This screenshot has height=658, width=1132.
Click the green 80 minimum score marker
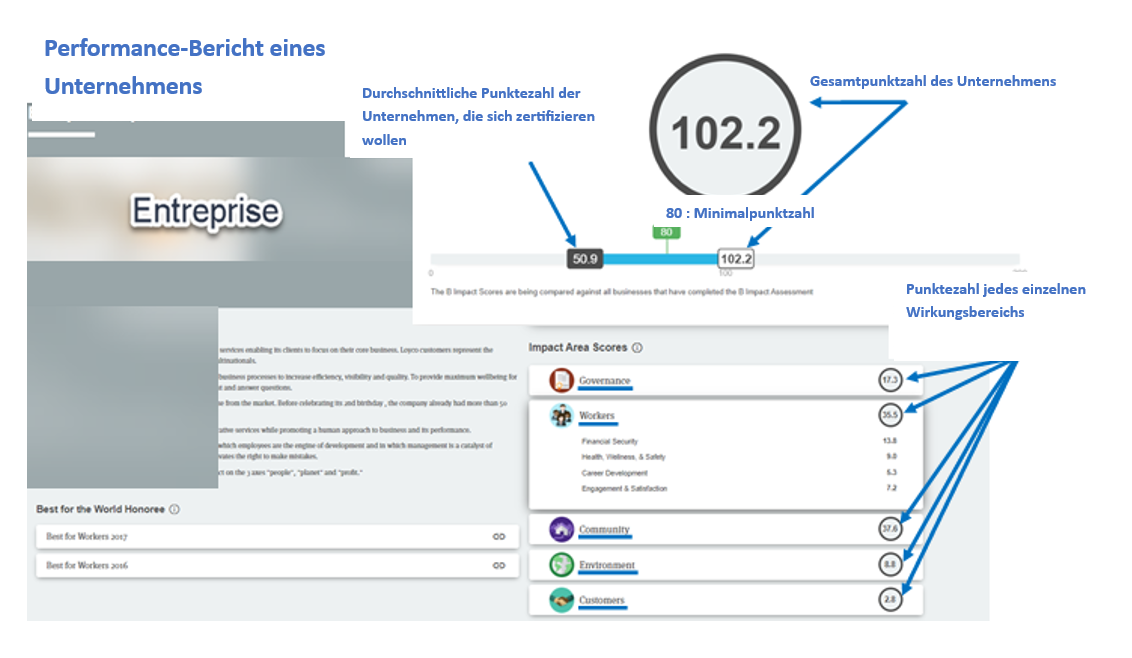pyautogui.click(x=666, y=232)
